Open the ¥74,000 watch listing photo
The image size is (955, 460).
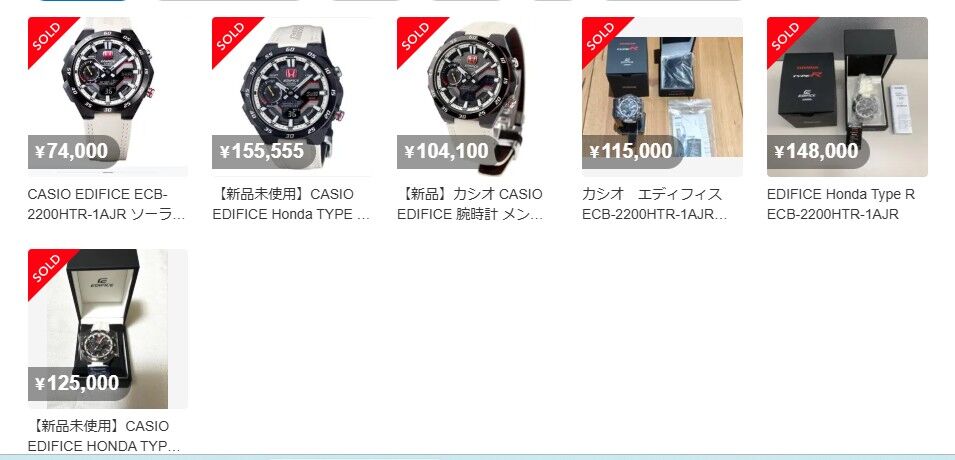pos(108,96)
